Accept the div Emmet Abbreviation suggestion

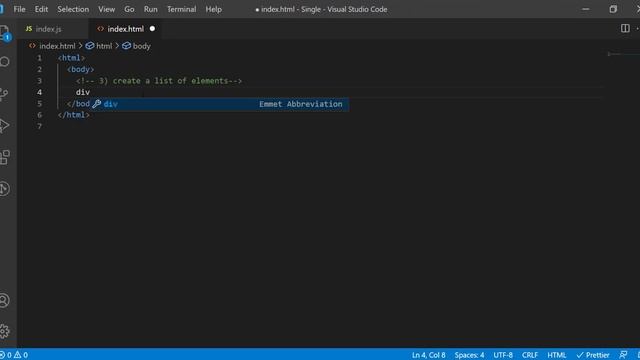220,104
